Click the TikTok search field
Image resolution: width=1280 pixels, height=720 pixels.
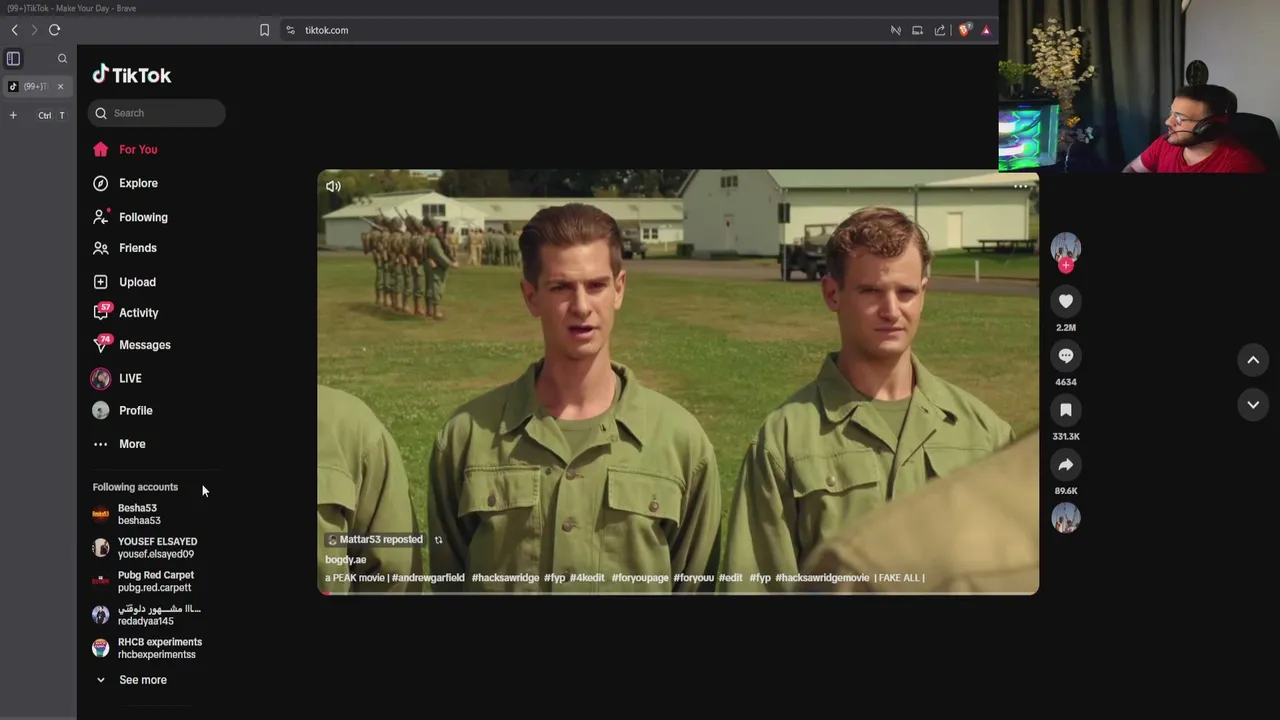click(x=156, y=113)
